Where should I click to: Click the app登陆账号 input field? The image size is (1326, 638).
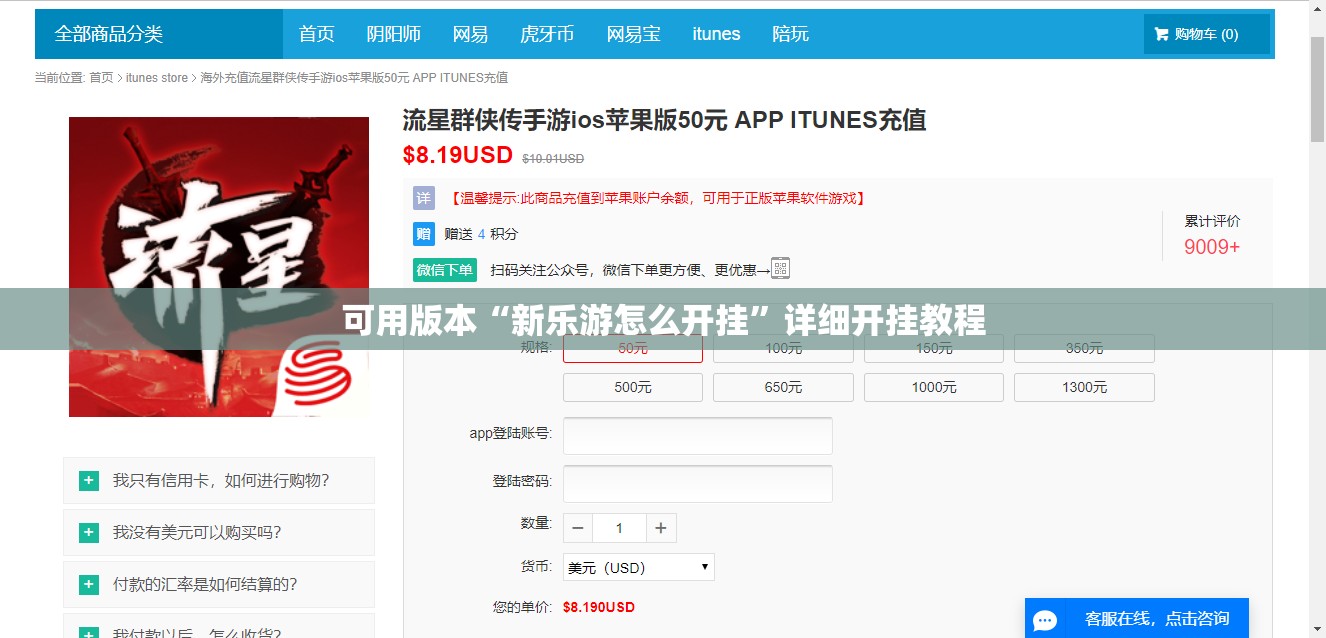[698, 436]
